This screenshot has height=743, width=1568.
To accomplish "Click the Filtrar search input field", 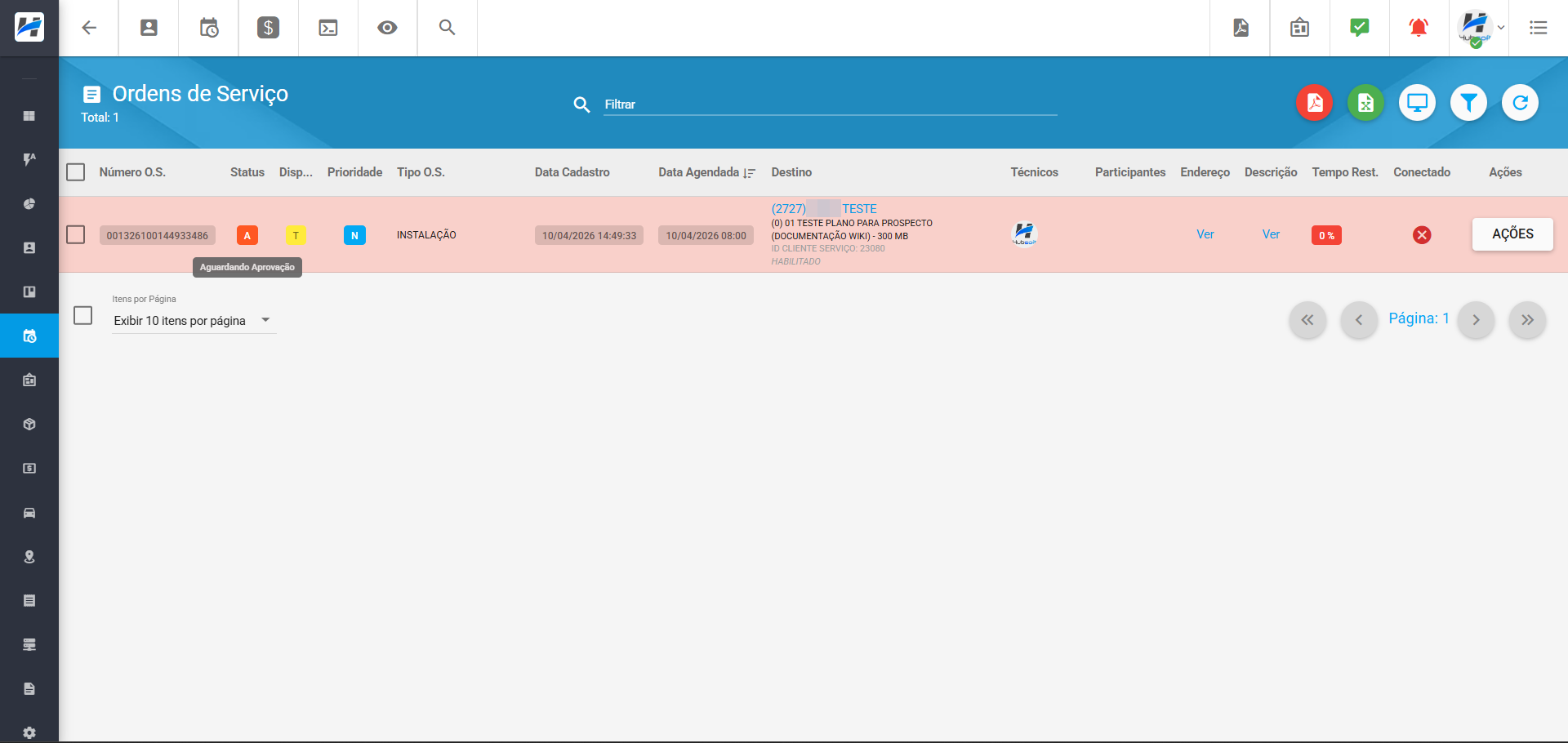I will coord(829,105).
